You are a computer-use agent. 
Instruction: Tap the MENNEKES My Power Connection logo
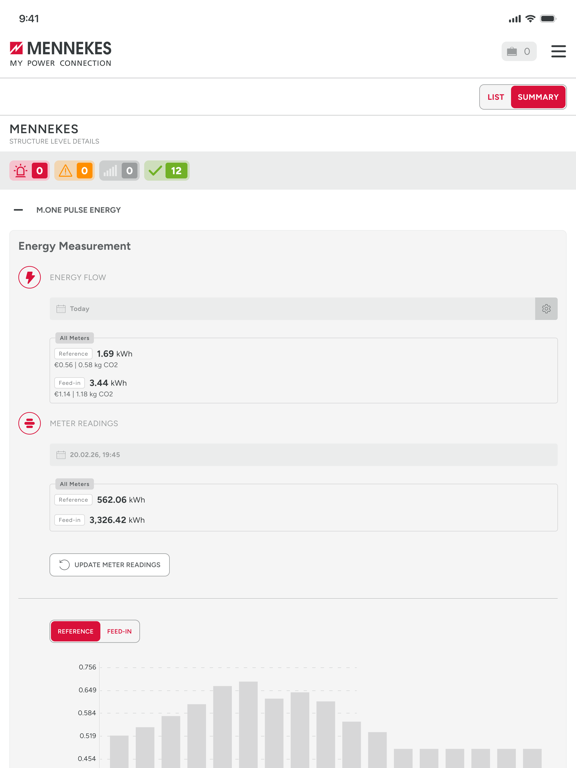[60, 54]
